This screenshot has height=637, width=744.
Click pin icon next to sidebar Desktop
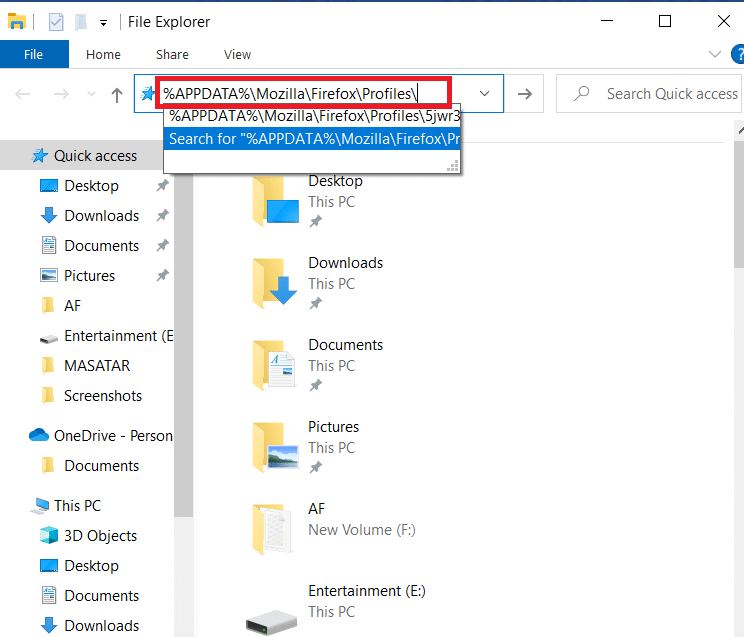[x=163, y=185]
